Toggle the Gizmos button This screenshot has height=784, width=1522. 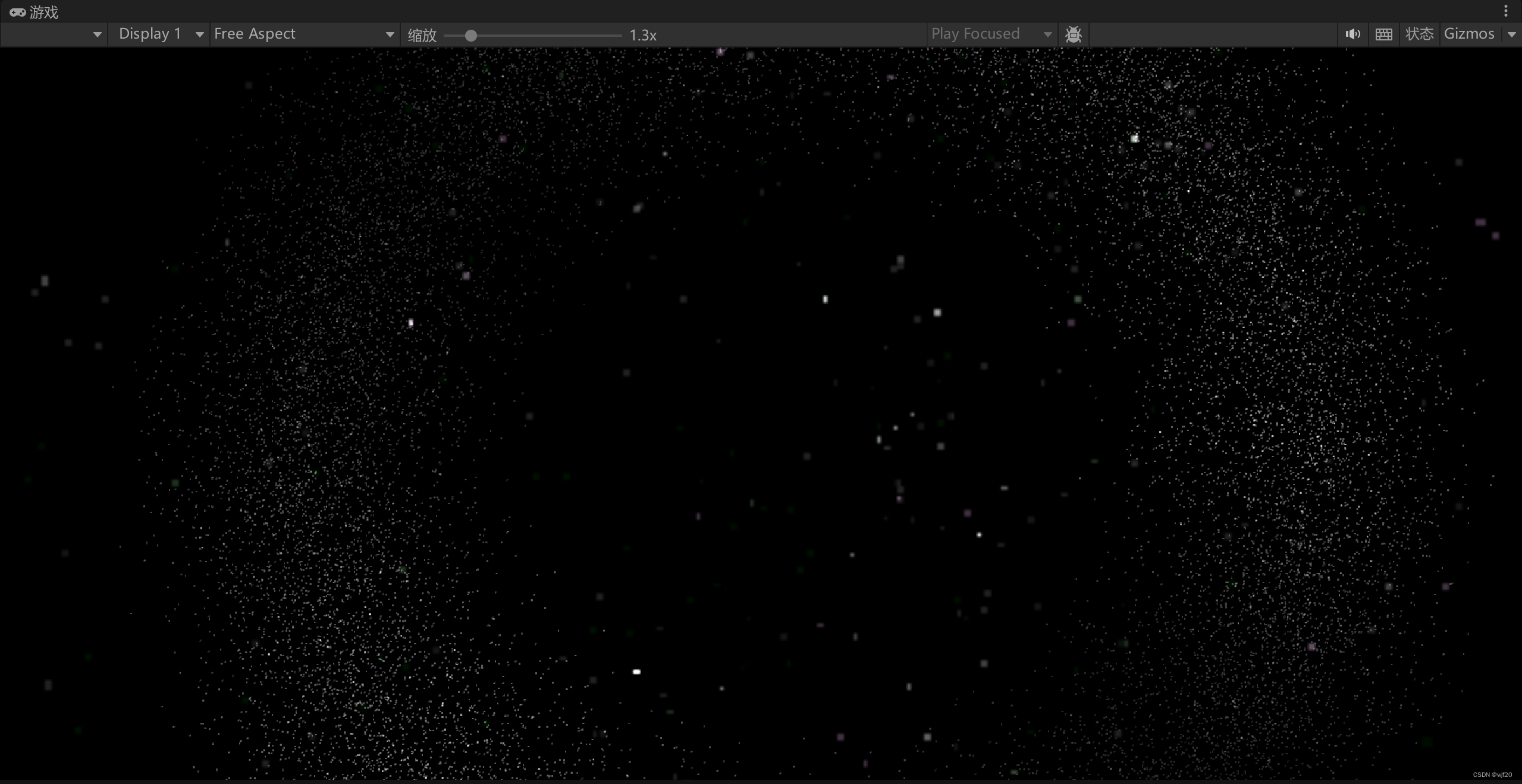pos(1469,34)
